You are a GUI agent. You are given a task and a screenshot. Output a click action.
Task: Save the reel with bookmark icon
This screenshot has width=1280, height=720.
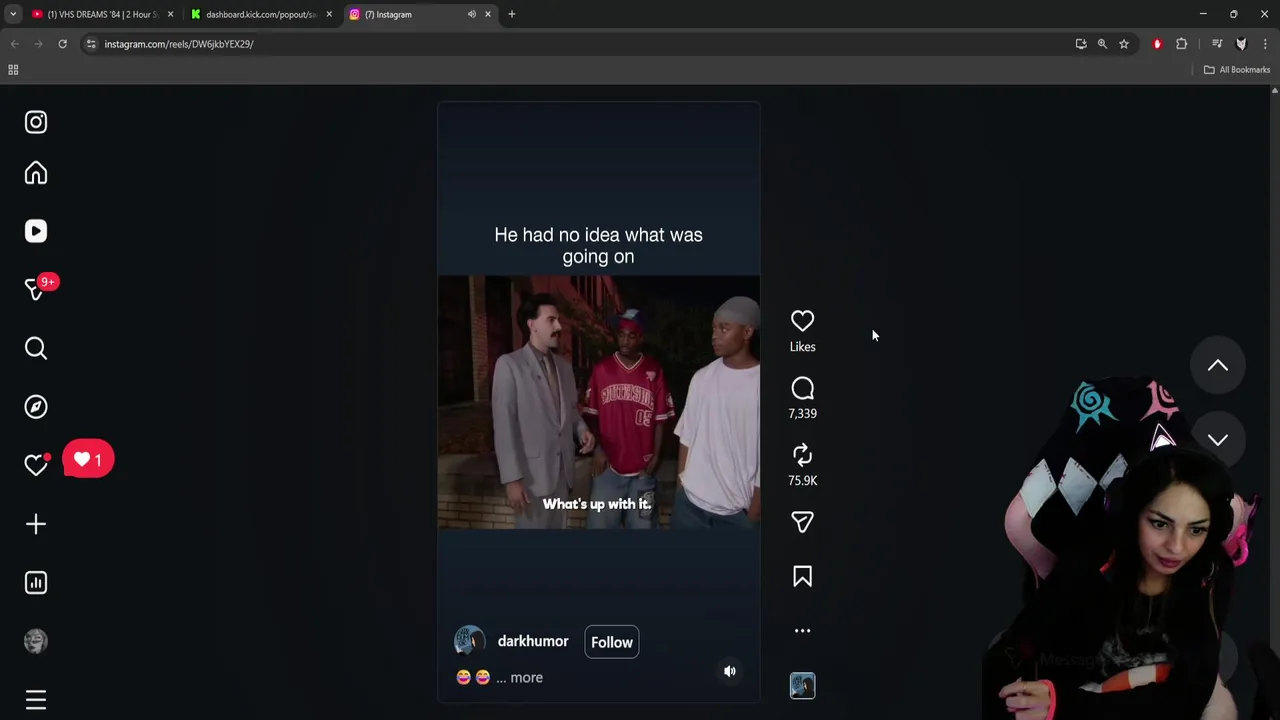tap(802, 577)
